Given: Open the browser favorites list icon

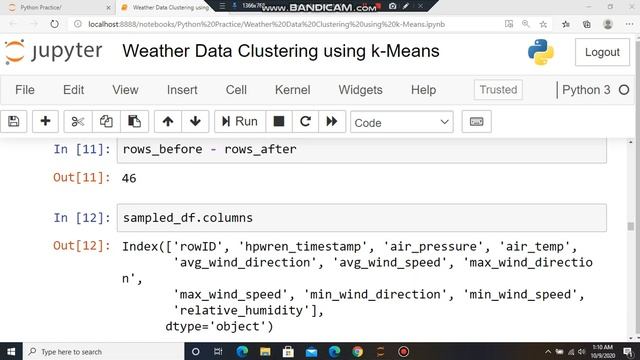Looking at the screenshot, I should (x=566, y=24).
